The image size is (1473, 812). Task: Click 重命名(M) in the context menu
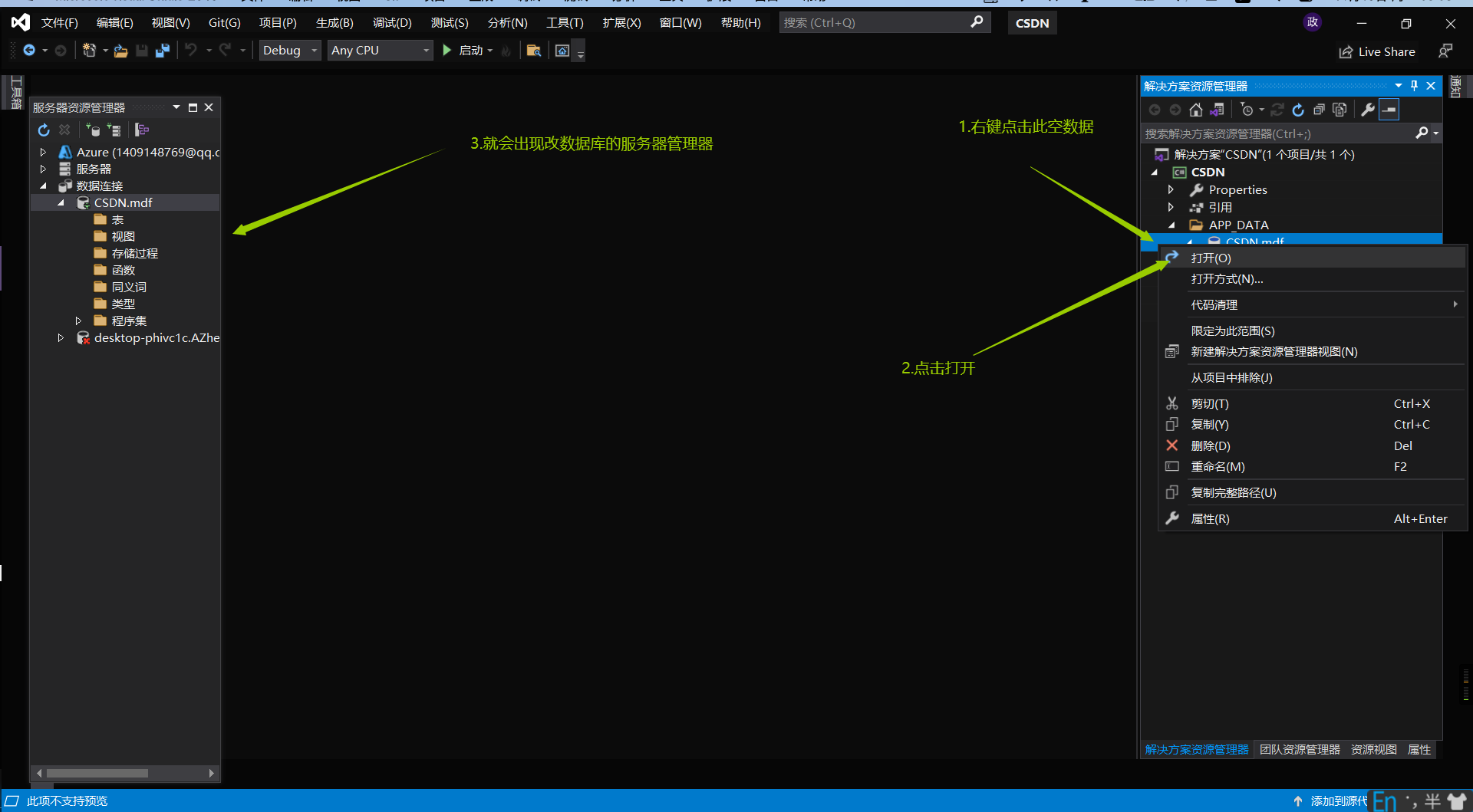(1218, 466)
